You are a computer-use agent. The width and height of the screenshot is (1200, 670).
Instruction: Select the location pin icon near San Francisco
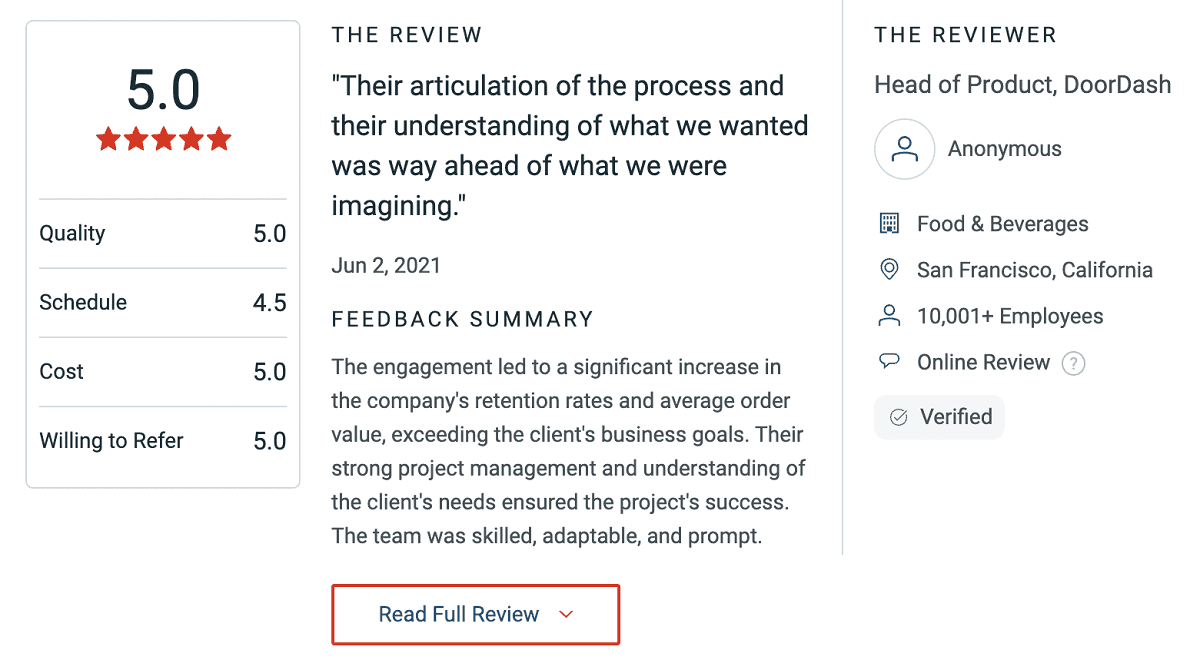tap(891, 269)
